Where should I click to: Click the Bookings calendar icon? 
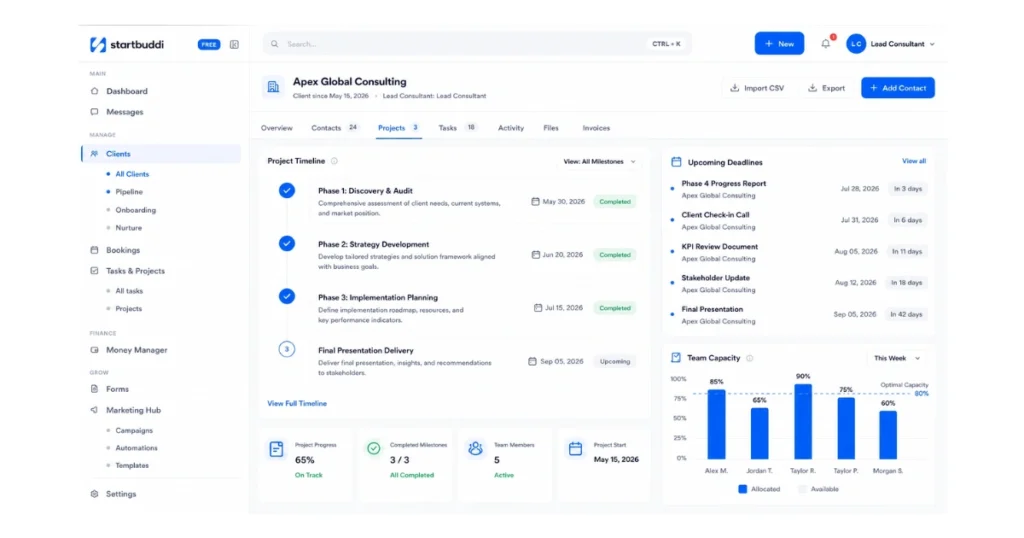click(95, 250)
